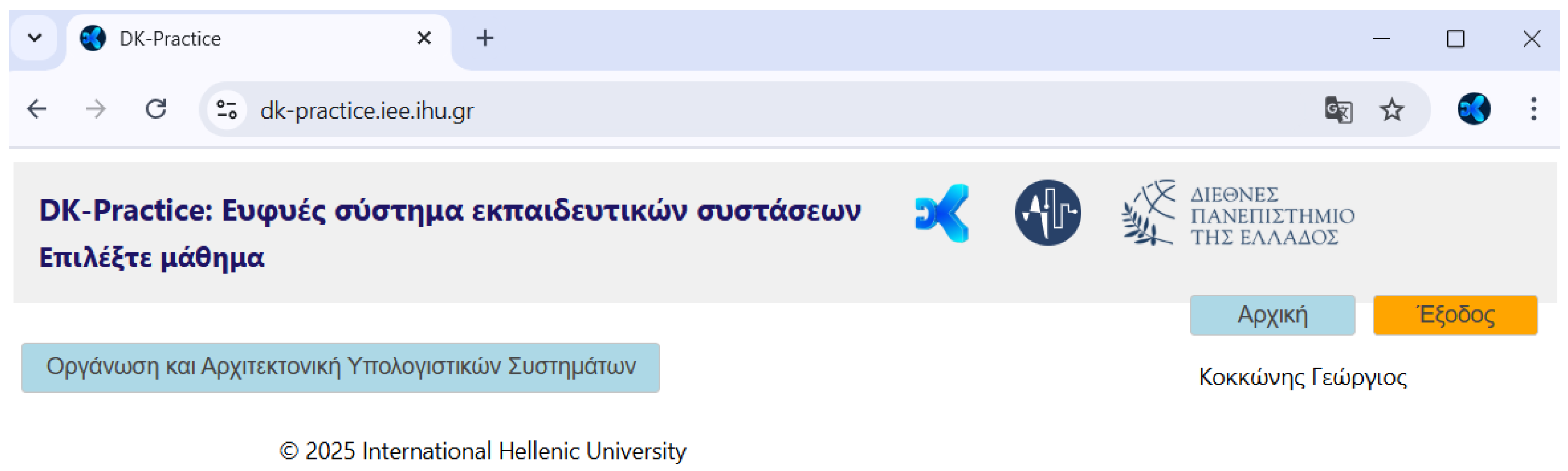Close the DK-Practice tab

click(x=424, y=38)
